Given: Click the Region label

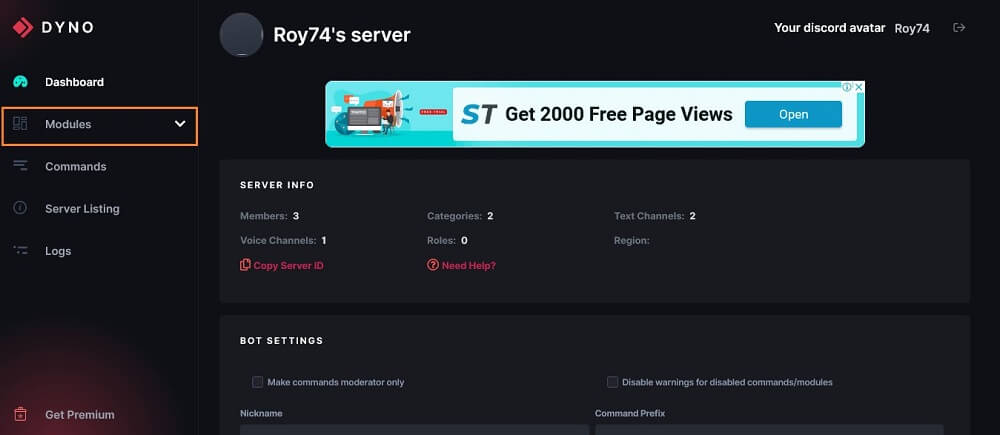Looking at the screenshot, I should [631, 240].
